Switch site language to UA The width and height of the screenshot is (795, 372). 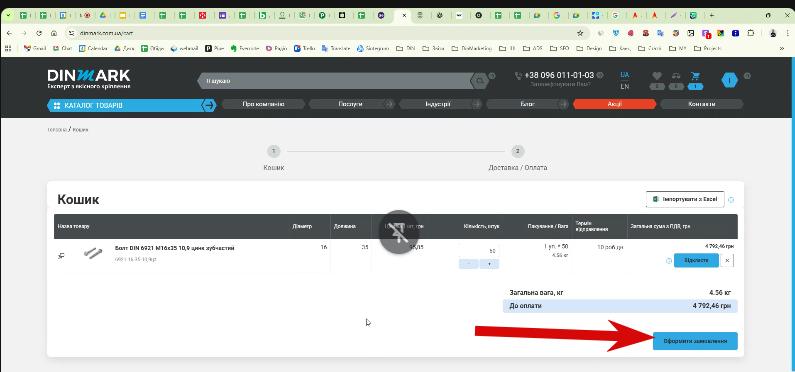pyautogui.click(x=625, y=75)
